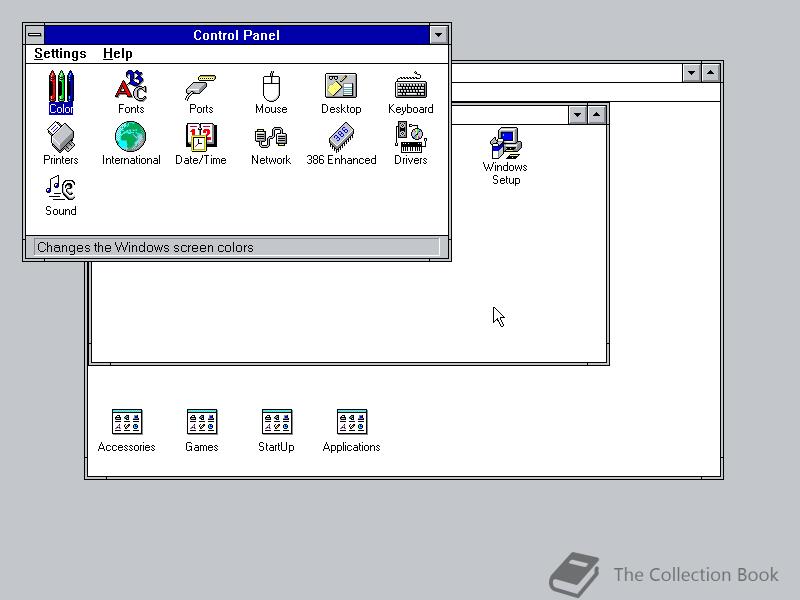
Task: Select the StartUp program group icon
Action: click(276, 430)
